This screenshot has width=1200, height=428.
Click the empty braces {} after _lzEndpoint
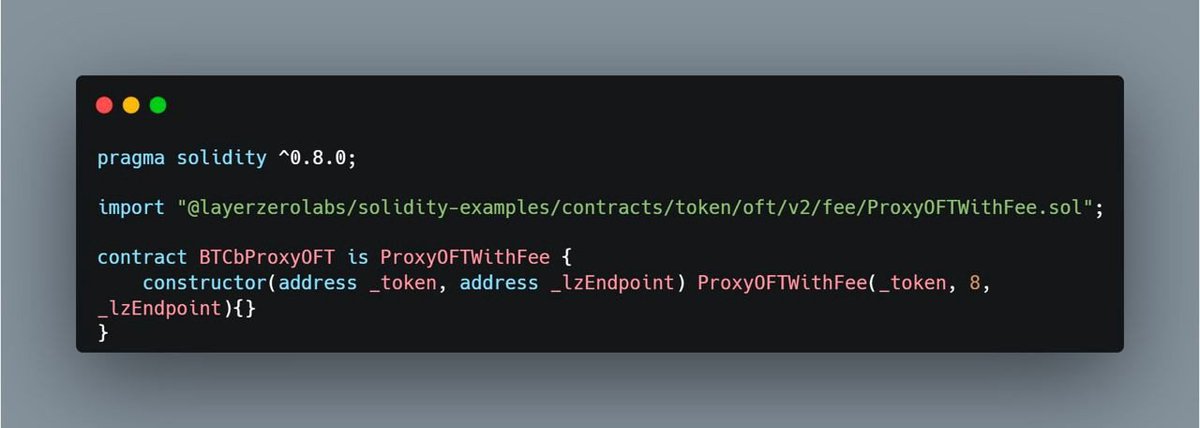[245, 308]
